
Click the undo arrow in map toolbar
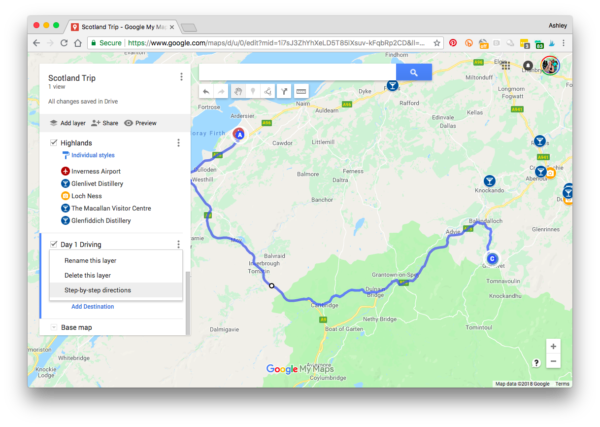[206, 91]
